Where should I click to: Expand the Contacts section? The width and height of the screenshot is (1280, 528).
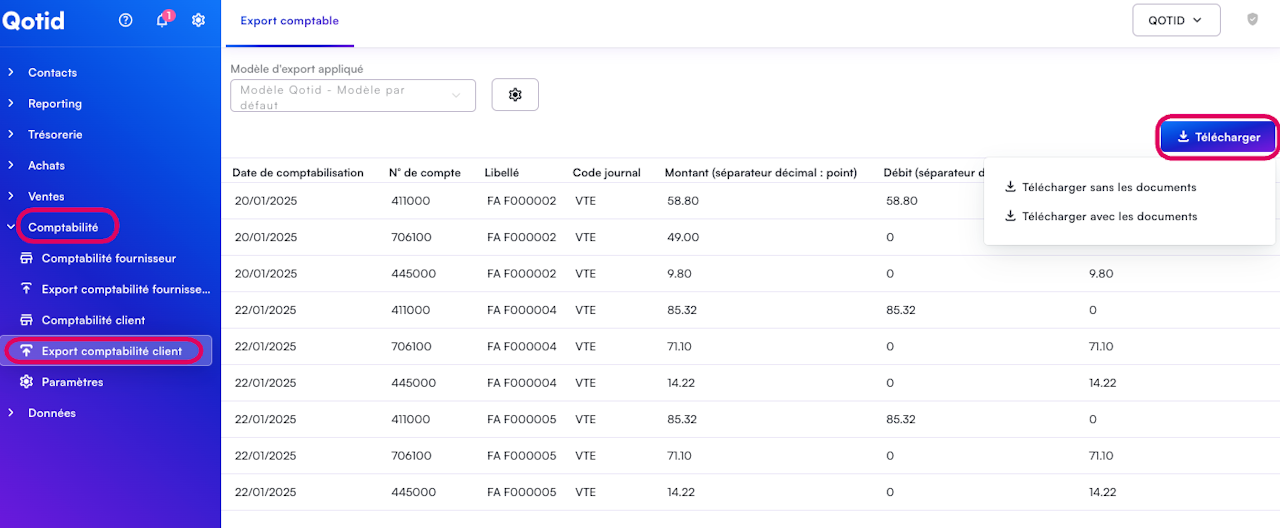(52, 72)
